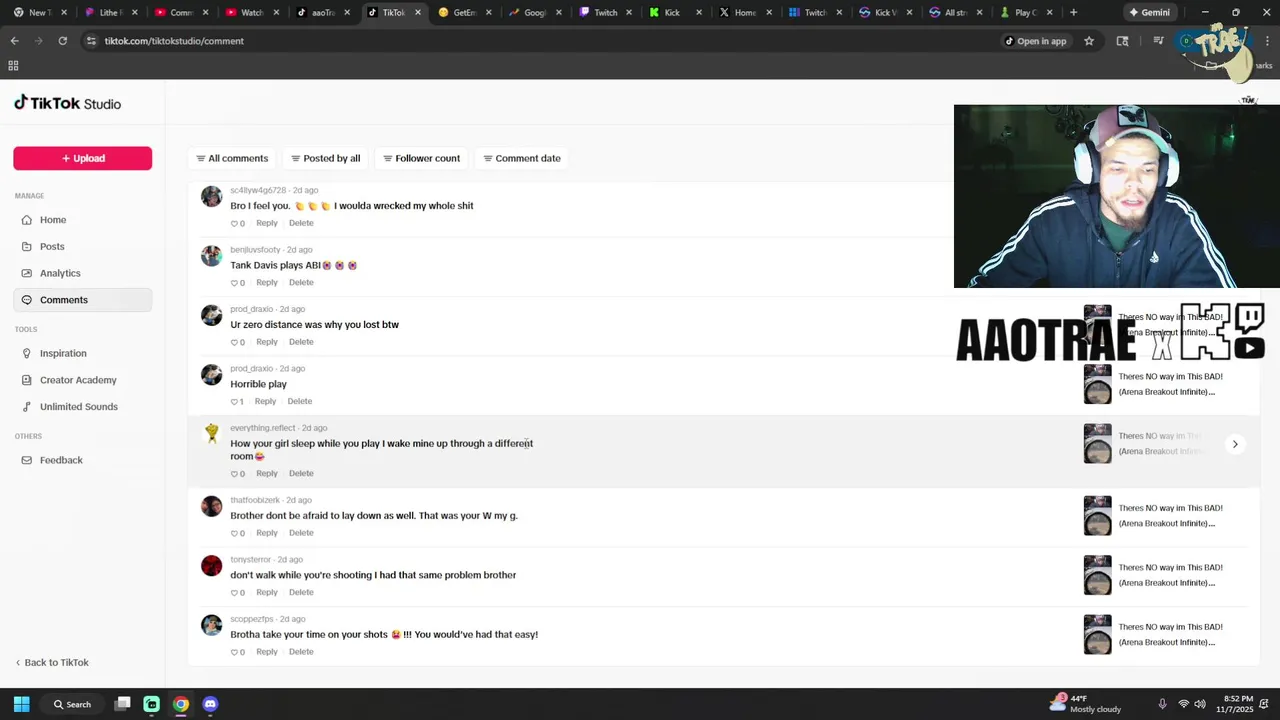Viewport: 1280px width, 720px height.
Task: Open Windows Start menu
Action: pos(21,704)
